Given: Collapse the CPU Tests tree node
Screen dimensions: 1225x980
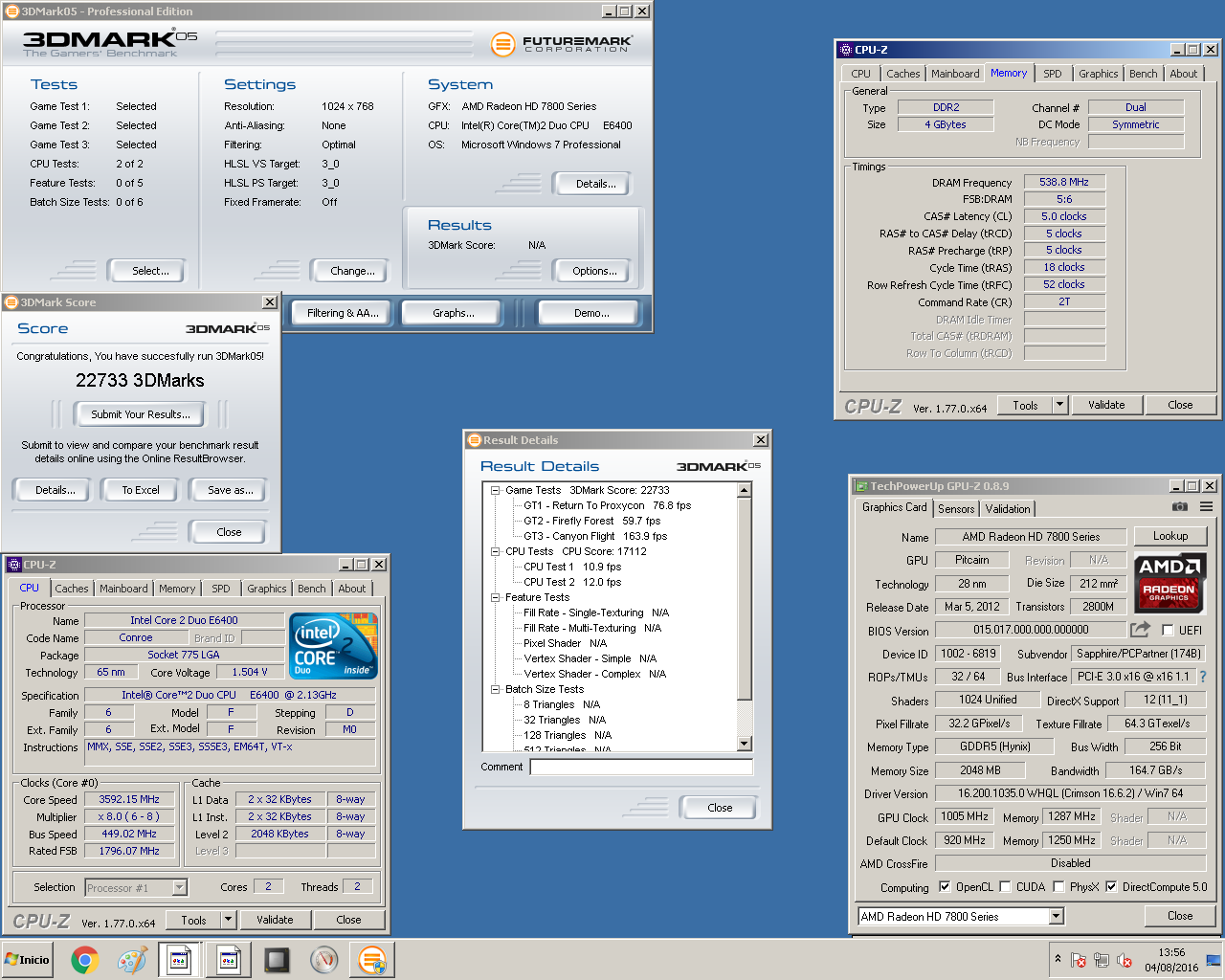Looking at the screenshot, I should click(496, 551).
